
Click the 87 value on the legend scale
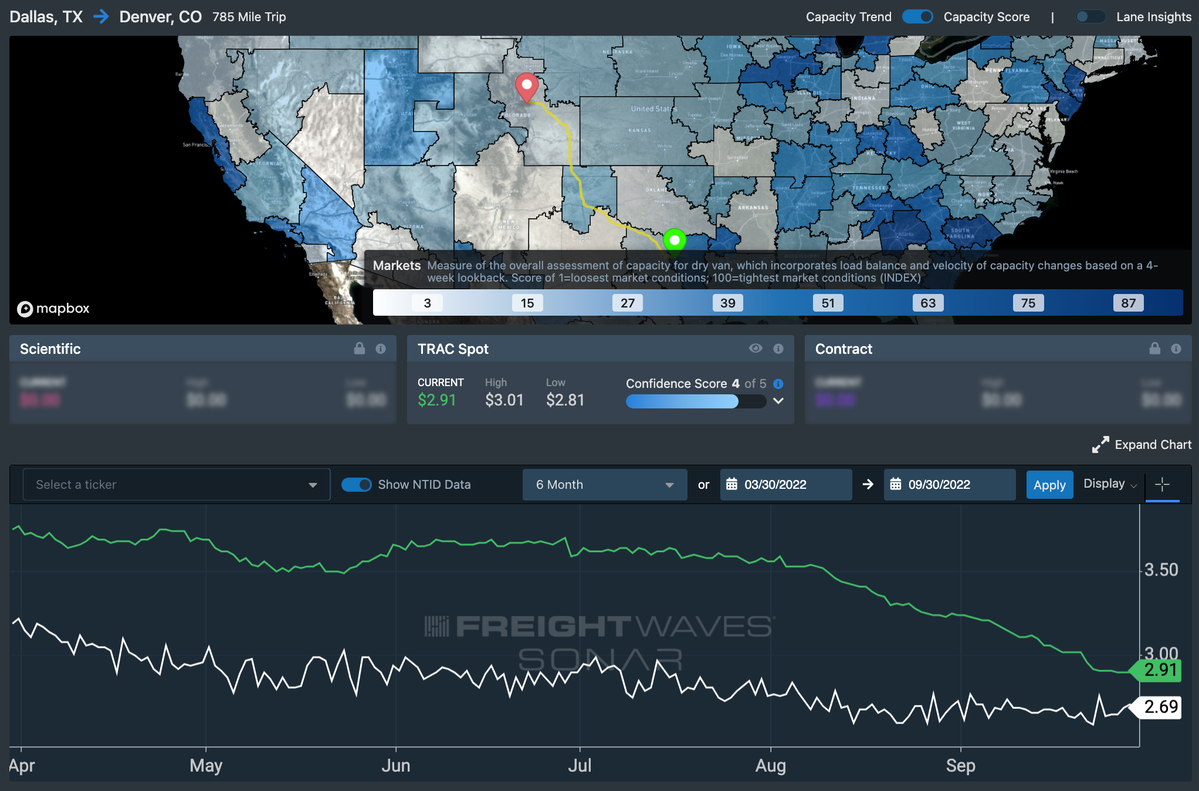(1129, 303)
